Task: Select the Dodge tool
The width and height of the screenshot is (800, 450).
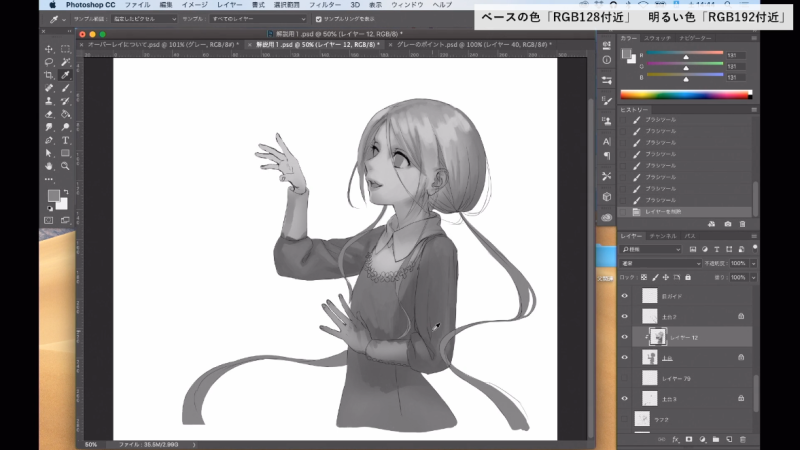Action: click(x=65, y=127)
